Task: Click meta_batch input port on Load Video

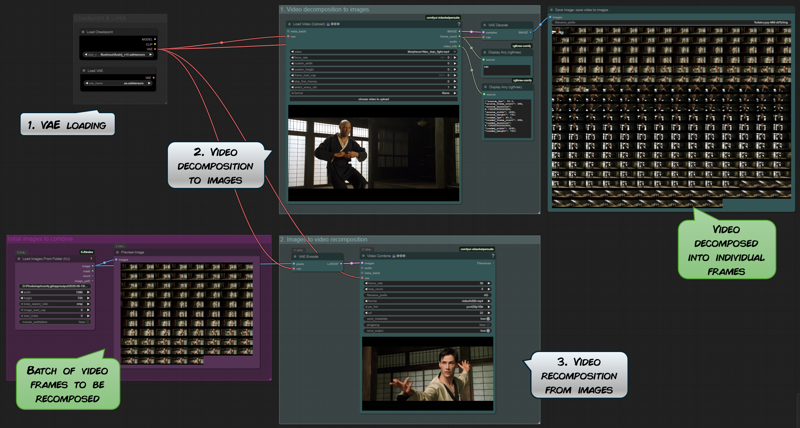Action: coord(288,31)
